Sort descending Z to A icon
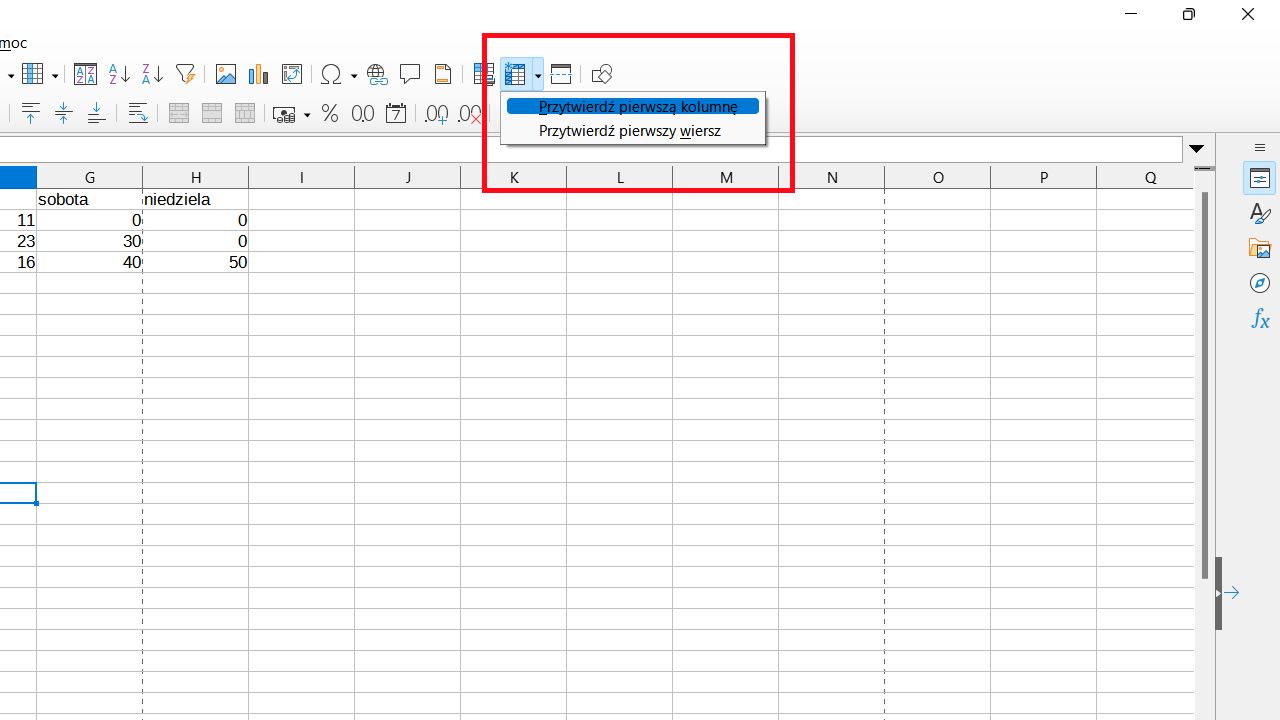The image size is (1280, 720). 152,74
